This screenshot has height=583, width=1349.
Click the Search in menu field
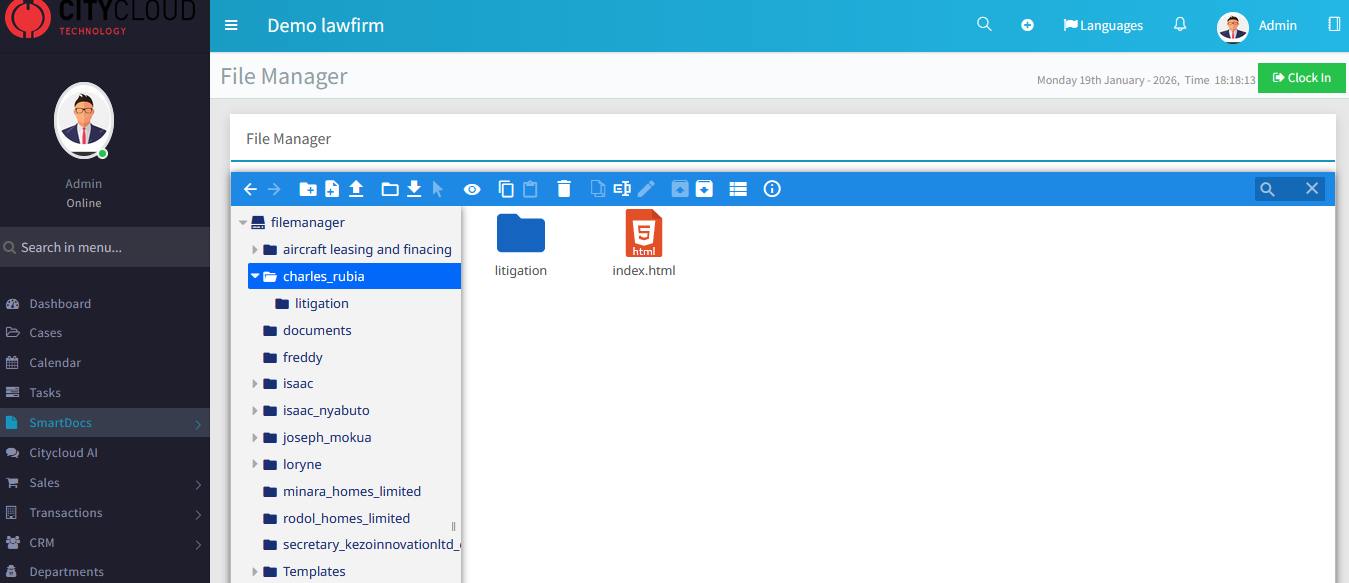point(105,247)
